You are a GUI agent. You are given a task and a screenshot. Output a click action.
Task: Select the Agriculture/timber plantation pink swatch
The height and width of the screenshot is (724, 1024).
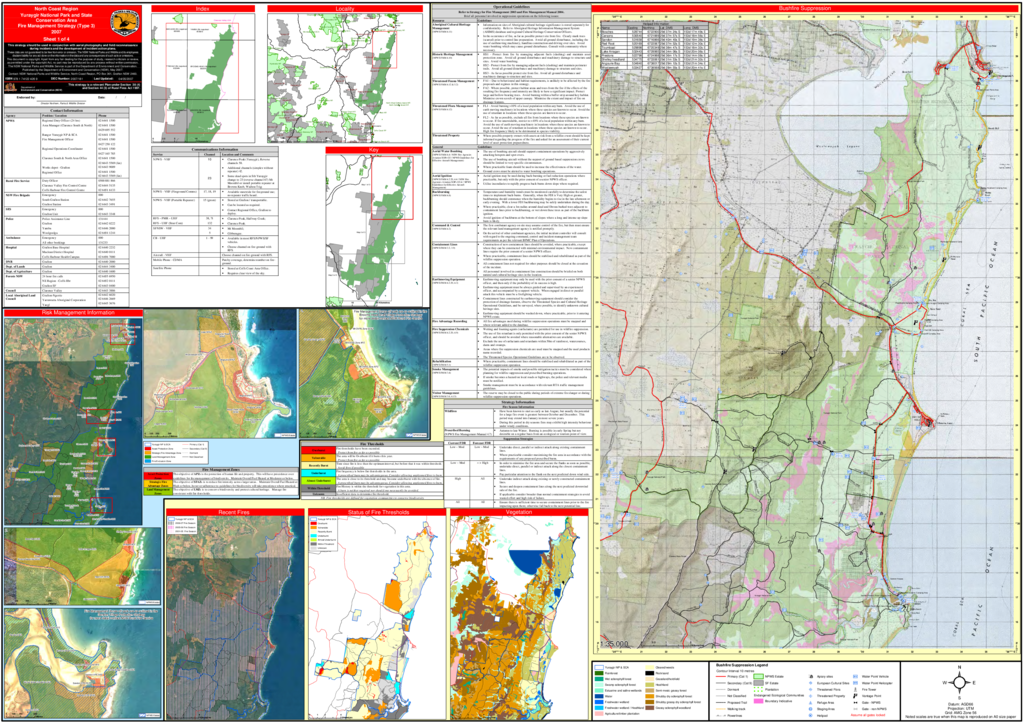click(x=599, y=715)
